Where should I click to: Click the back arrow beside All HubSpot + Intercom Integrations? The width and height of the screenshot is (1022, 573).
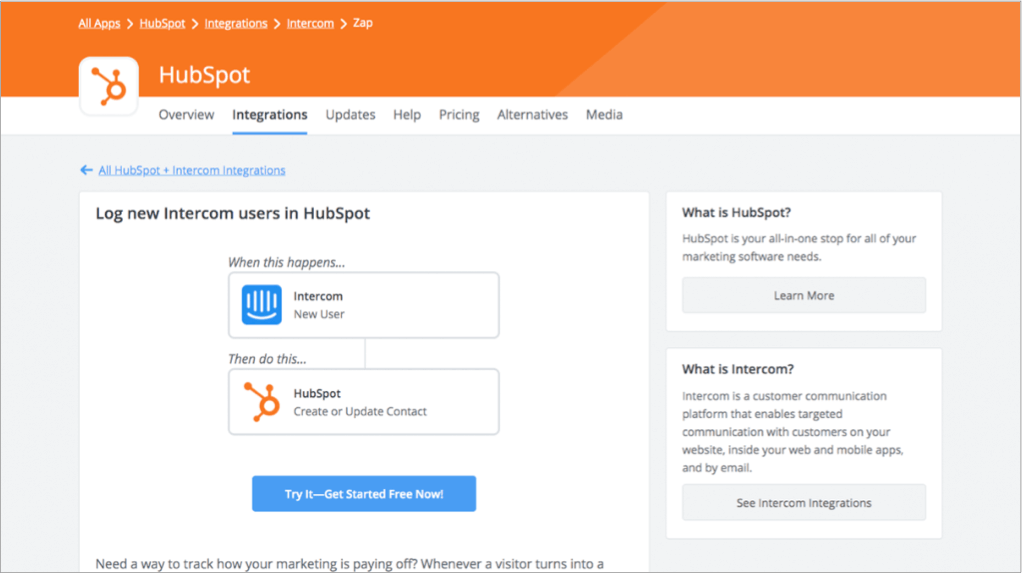[x=86, y=170]
